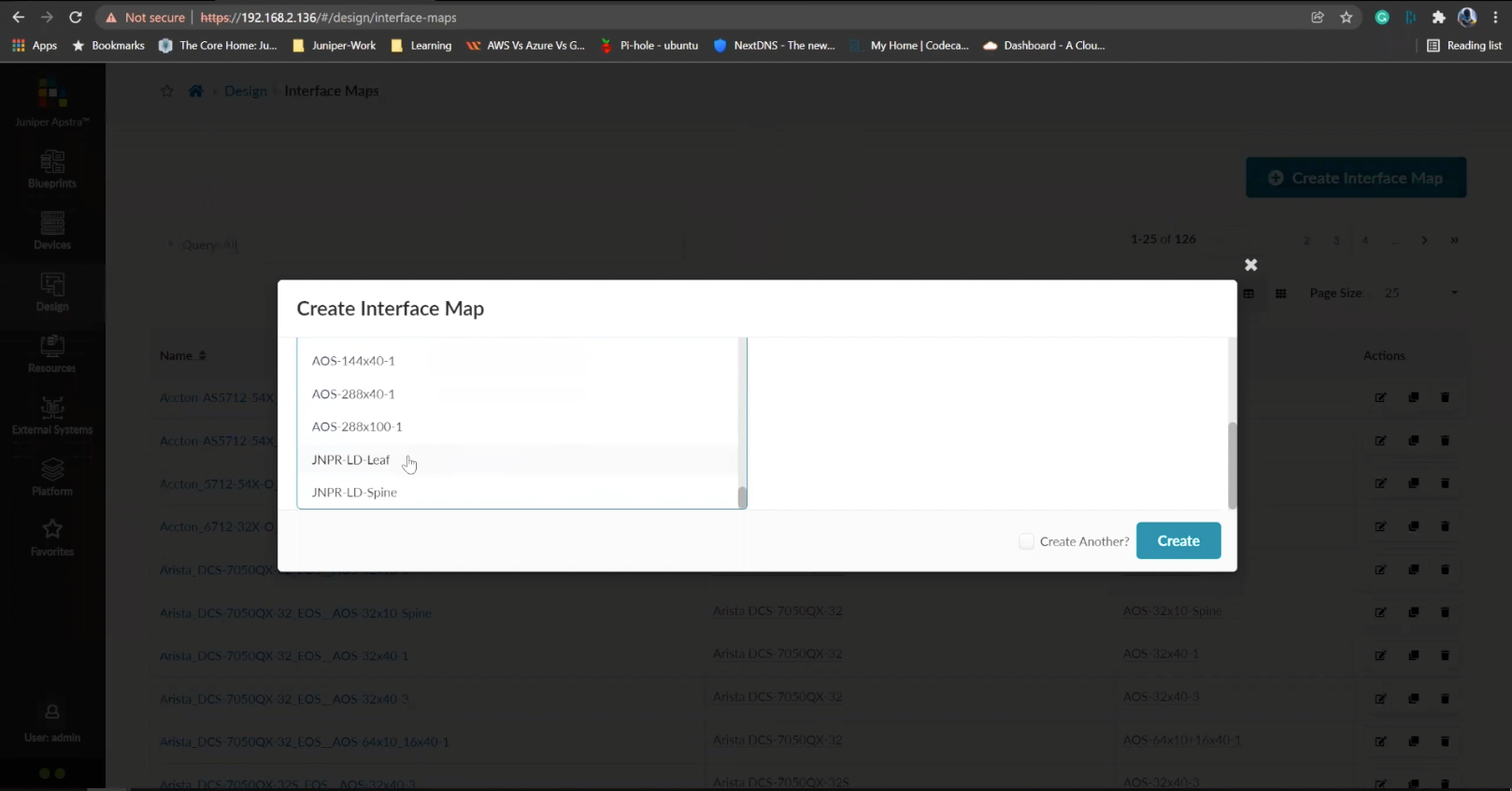
Task: Open Design in the left sidebar
Action: [52, 293]
